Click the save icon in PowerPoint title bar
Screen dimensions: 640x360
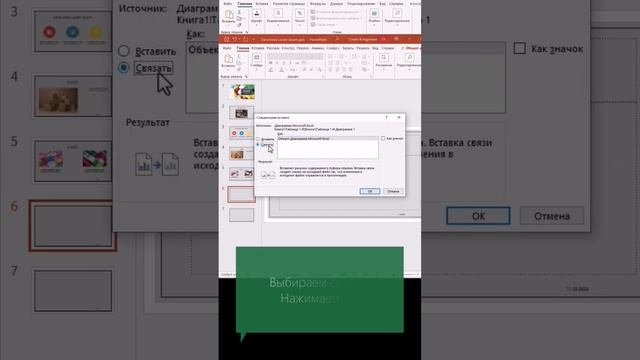227,39
